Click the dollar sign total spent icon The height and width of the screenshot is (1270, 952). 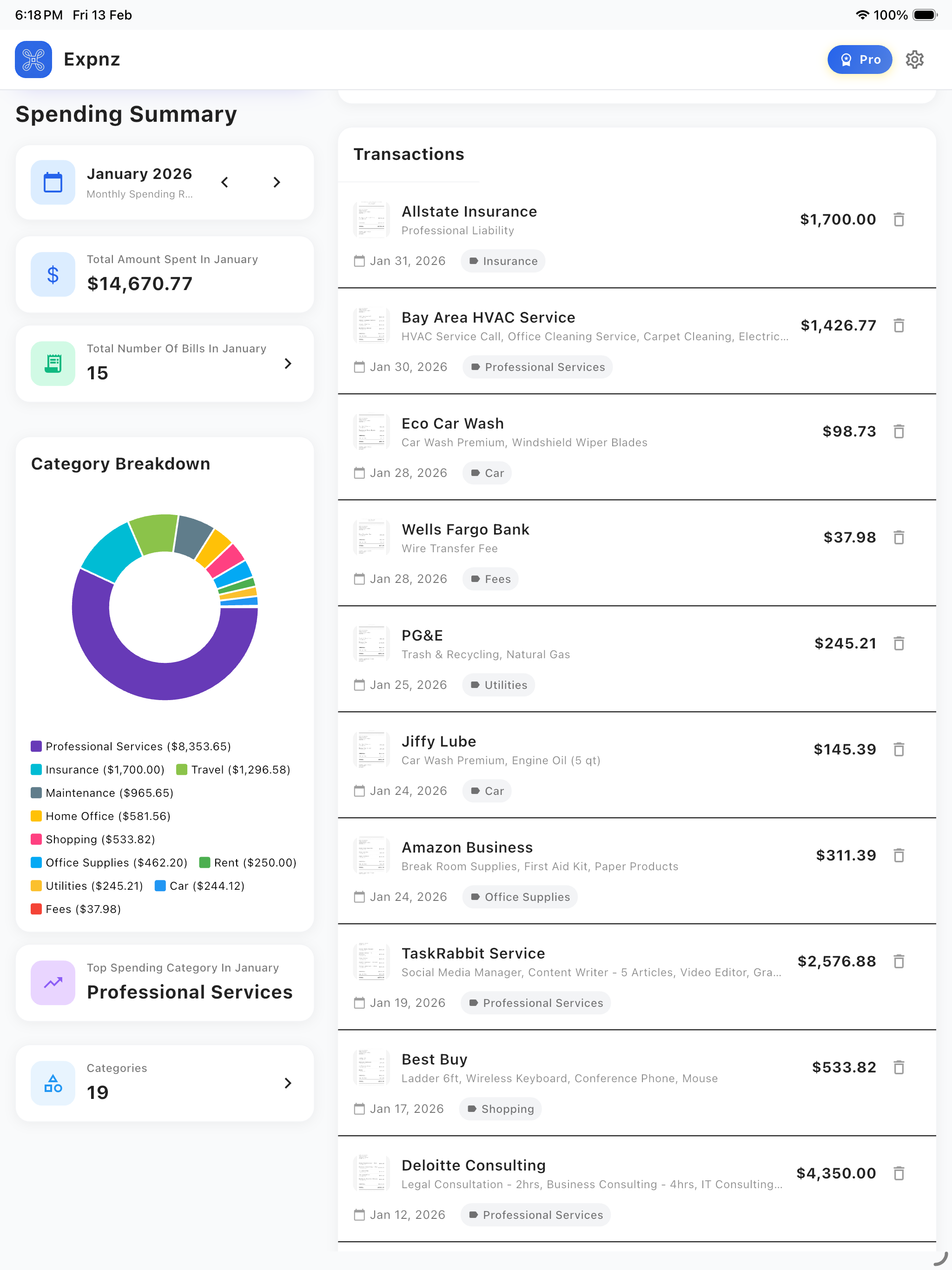[53, 274]
